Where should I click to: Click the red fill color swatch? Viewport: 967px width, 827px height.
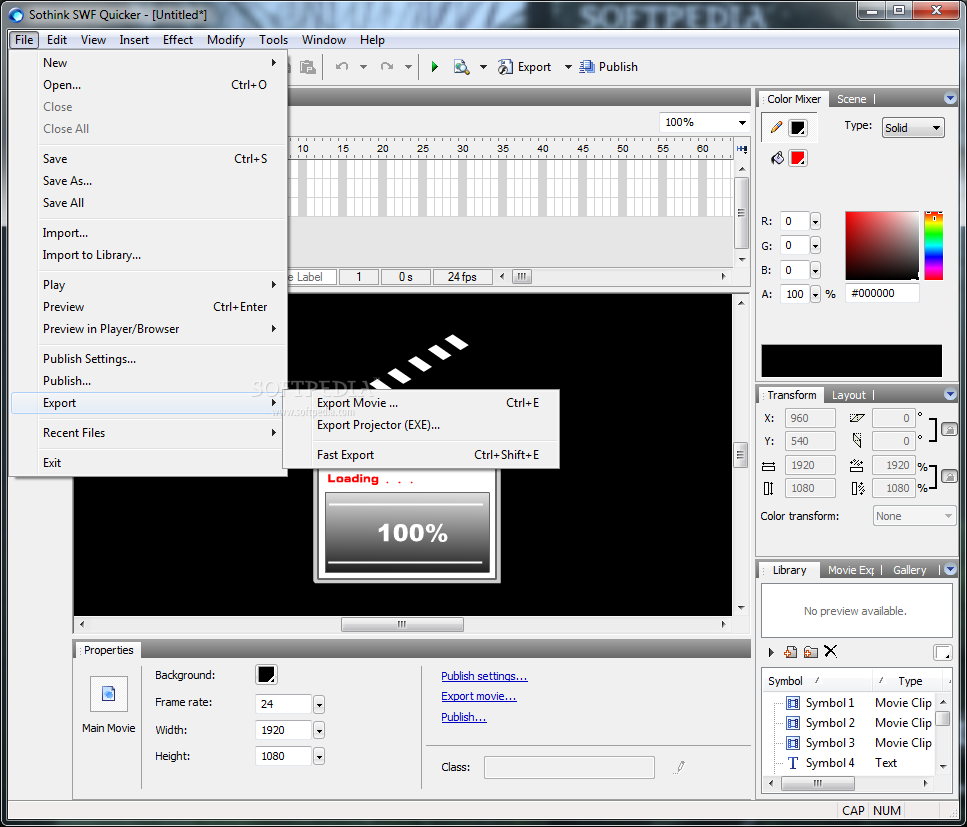pos(798,158)
